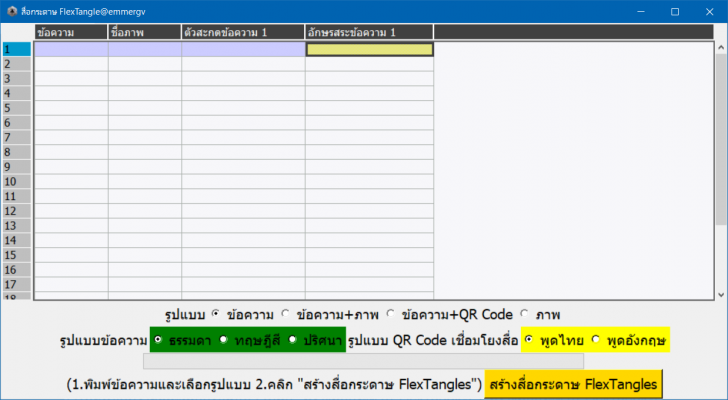728x400 pixels.
Task: Click the vertical scrollbar thumb of the grid
Action: tap(721, 139)
